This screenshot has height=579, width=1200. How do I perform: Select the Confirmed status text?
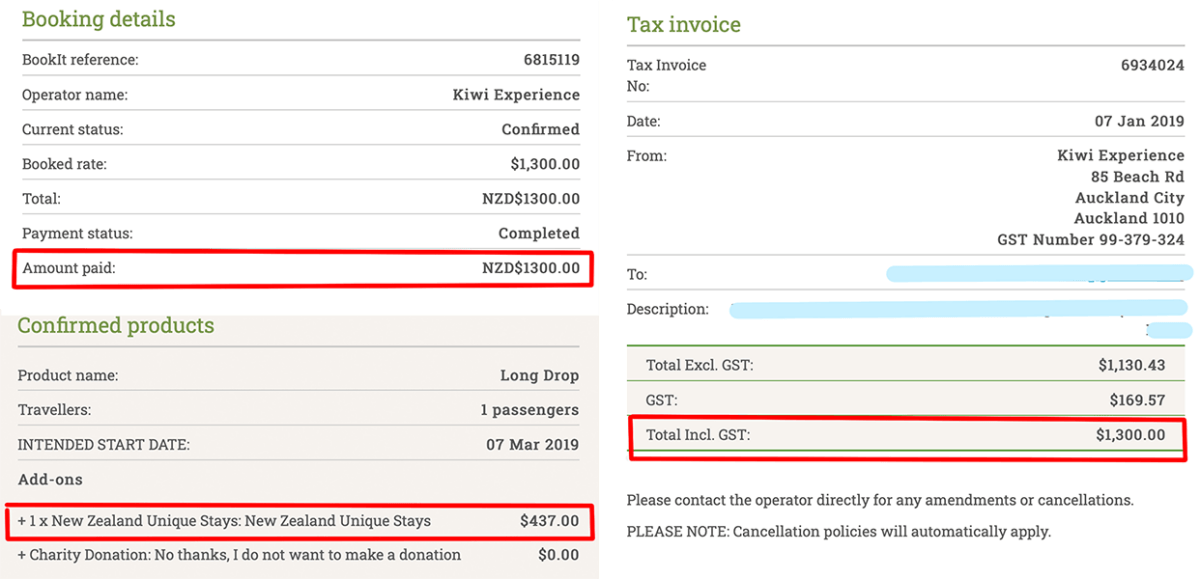(x=539, y=129)
